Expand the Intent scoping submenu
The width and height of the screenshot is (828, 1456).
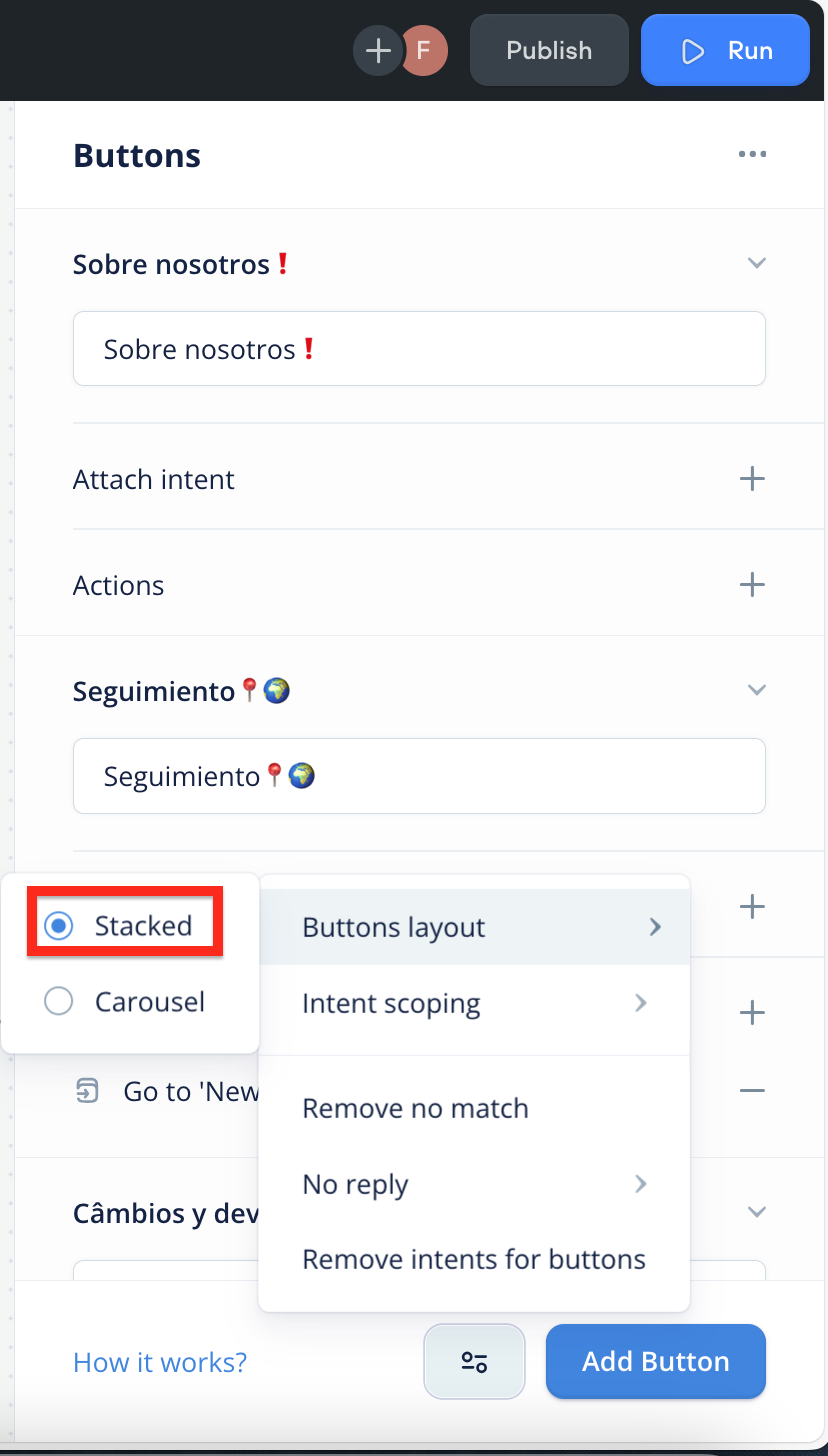tap(474, 1003)
